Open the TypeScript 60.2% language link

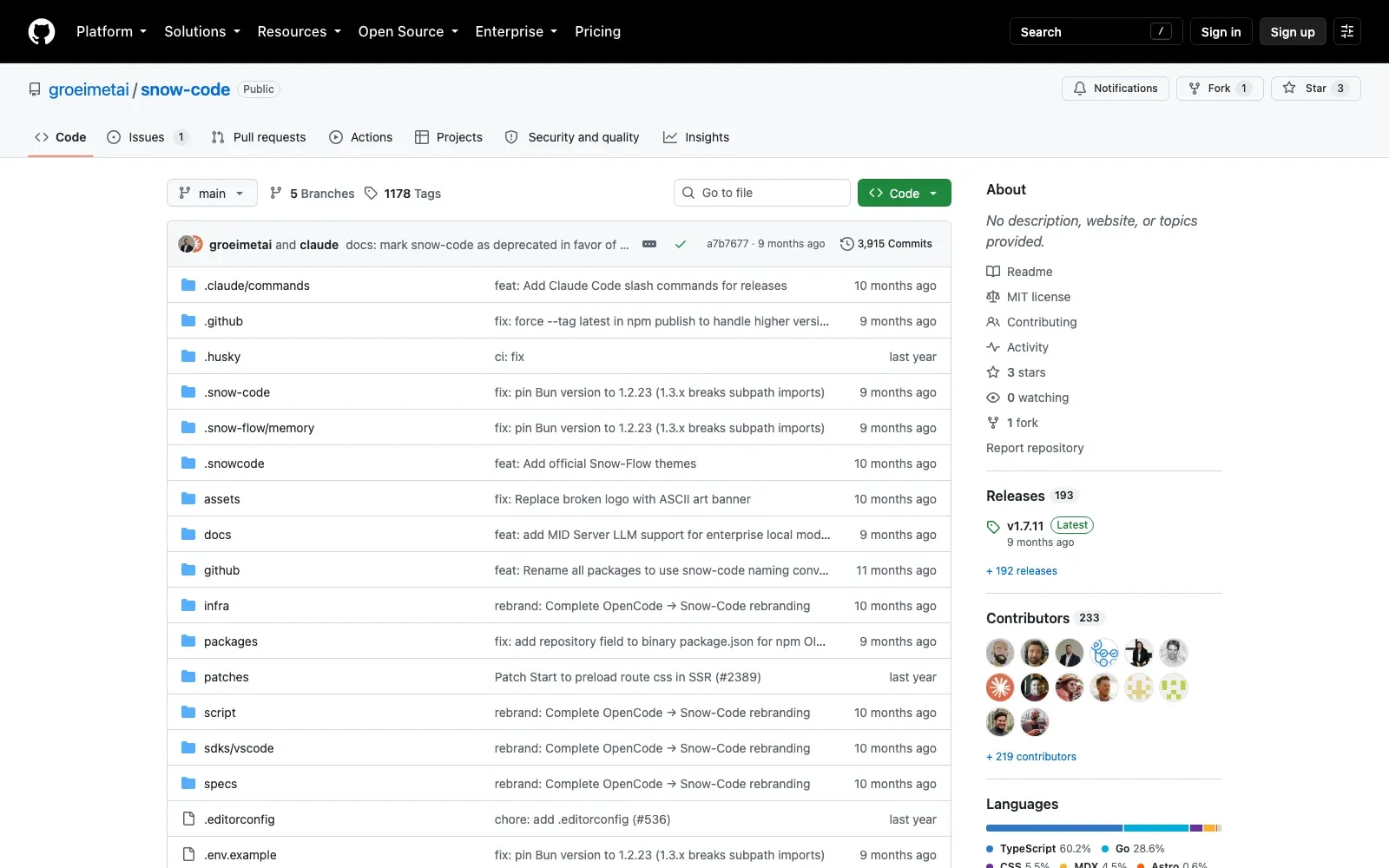coord(1038,849)
